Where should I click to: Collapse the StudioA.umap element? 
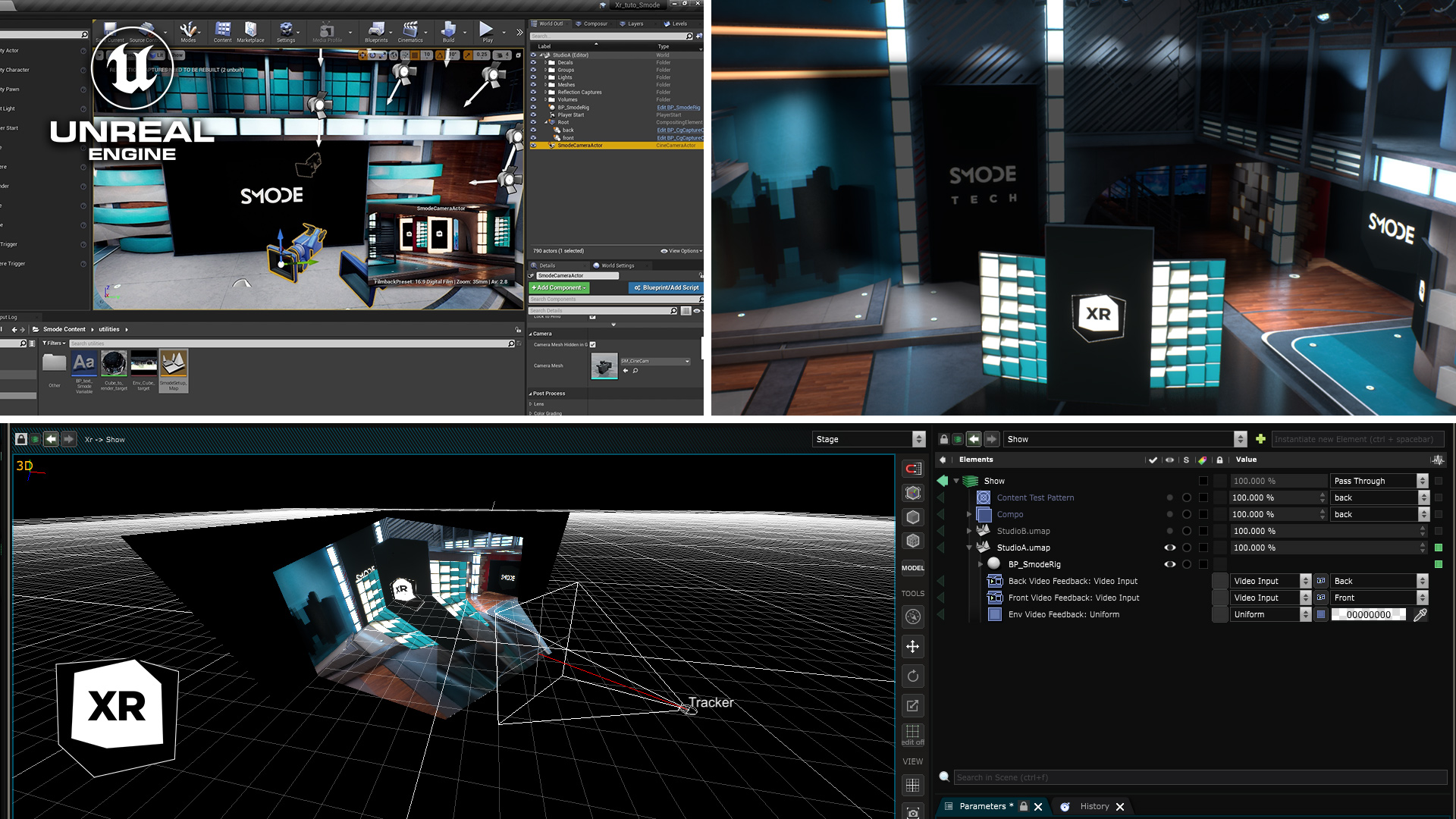pyautogui.click(x=969, y=548)
